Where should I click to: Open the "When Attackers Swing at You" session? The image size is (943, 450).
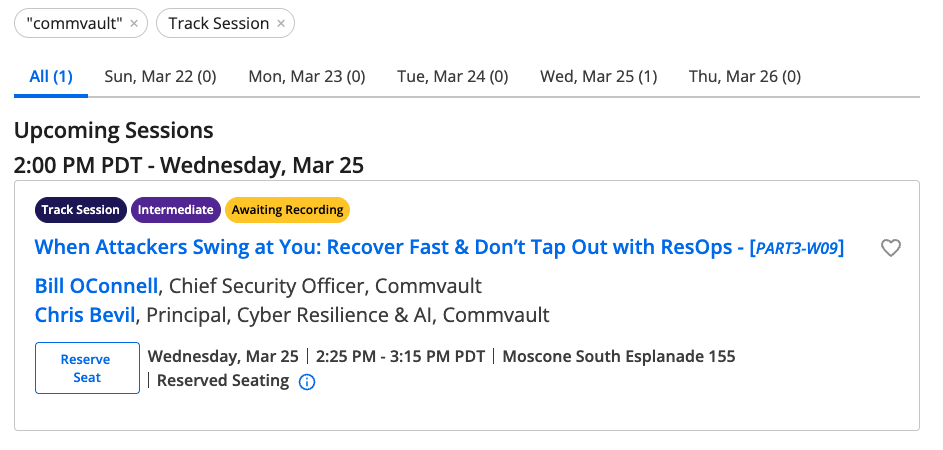tap(390, 247)
